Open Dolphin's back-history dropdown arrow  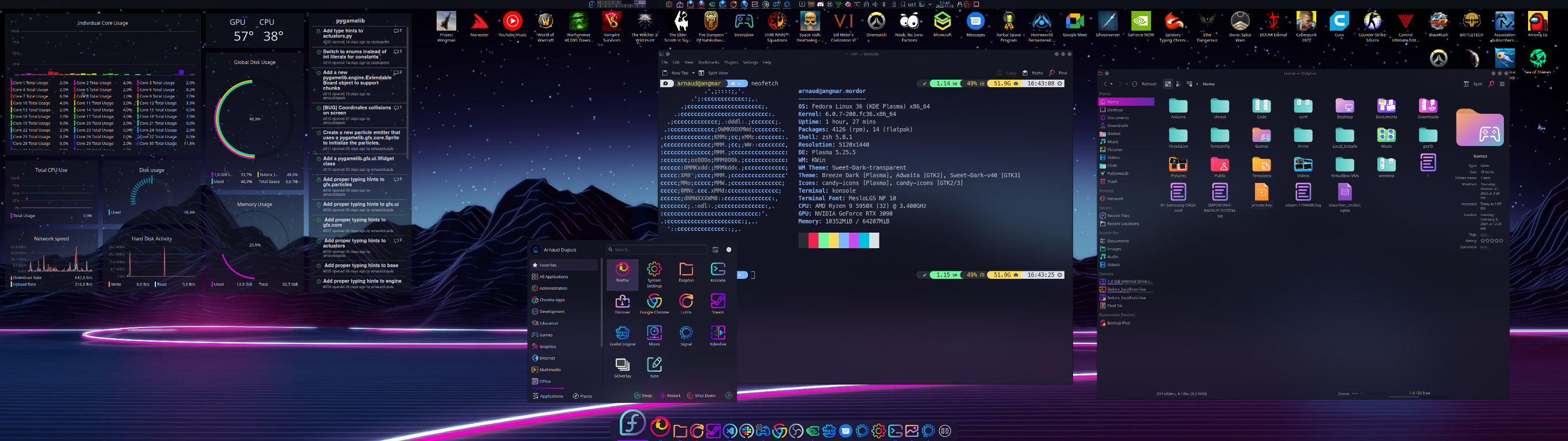coord(1112,84)
